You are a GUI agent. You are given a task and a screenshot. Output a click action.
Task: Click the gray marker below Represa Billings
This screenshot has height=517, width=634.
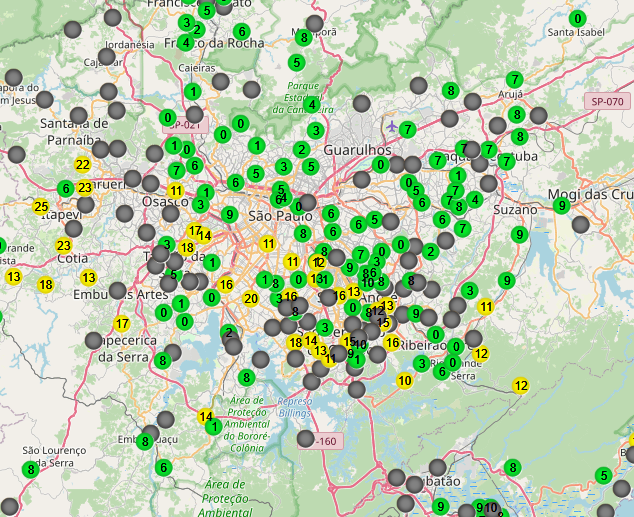click(x=306, y=438)
